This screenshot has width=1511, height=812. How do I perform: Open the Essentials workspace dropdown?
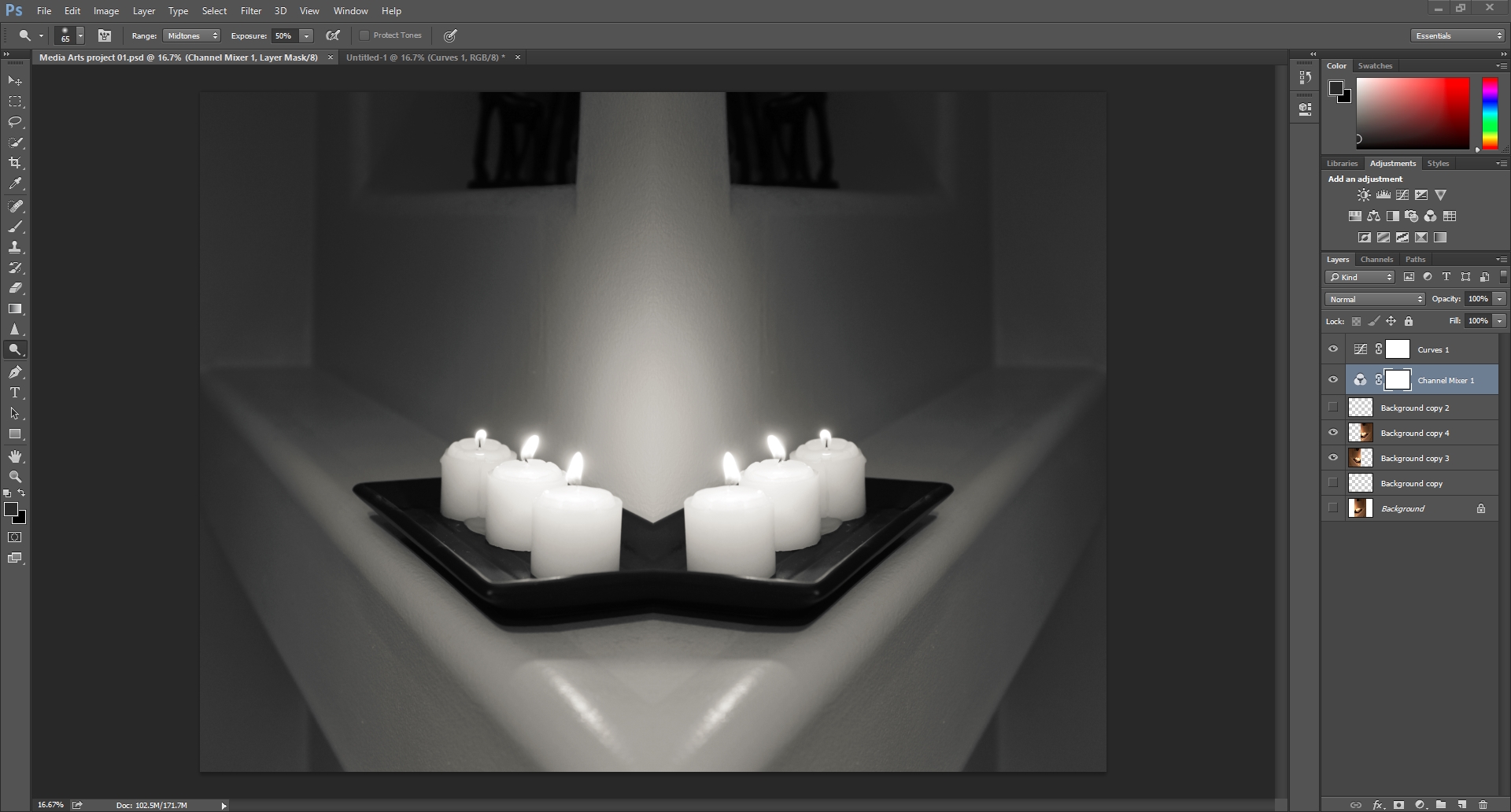click(x=1457, y=35)
